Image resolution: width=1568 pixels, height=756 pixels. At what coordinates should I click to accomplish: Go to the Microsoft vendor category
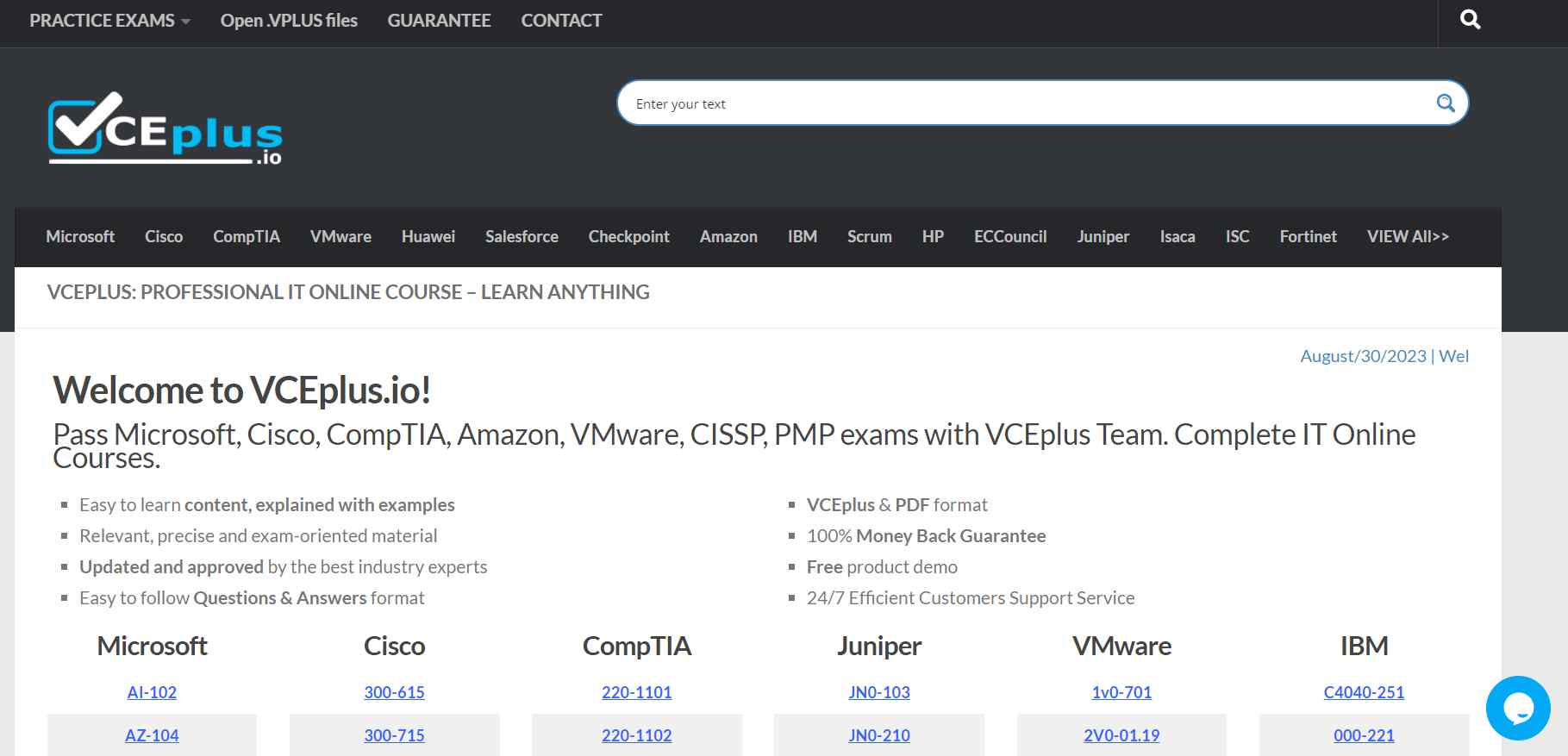point(80,236)
